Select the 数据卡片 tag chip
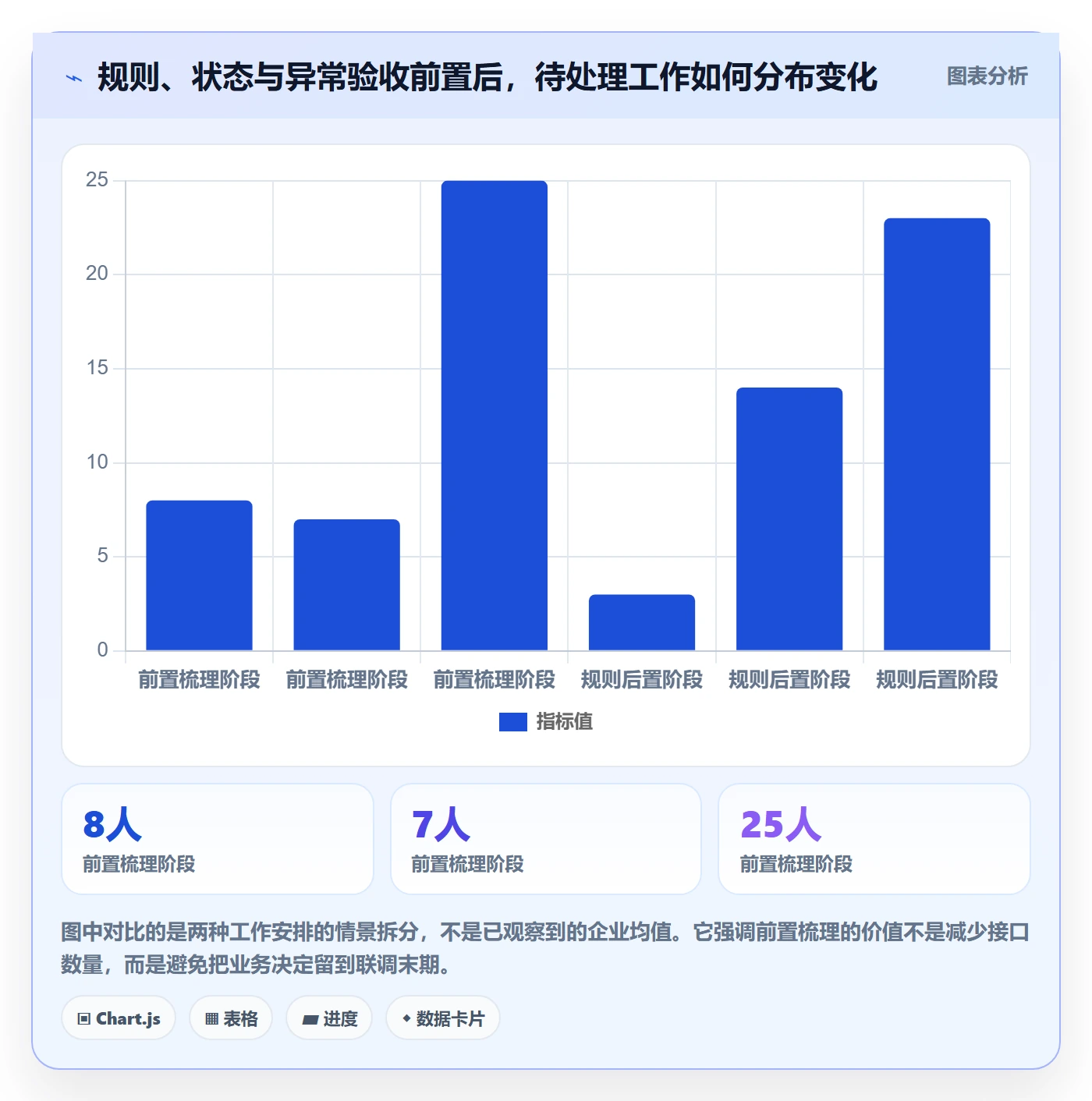The image size is (1092, 1101). tap(443, 1018)
